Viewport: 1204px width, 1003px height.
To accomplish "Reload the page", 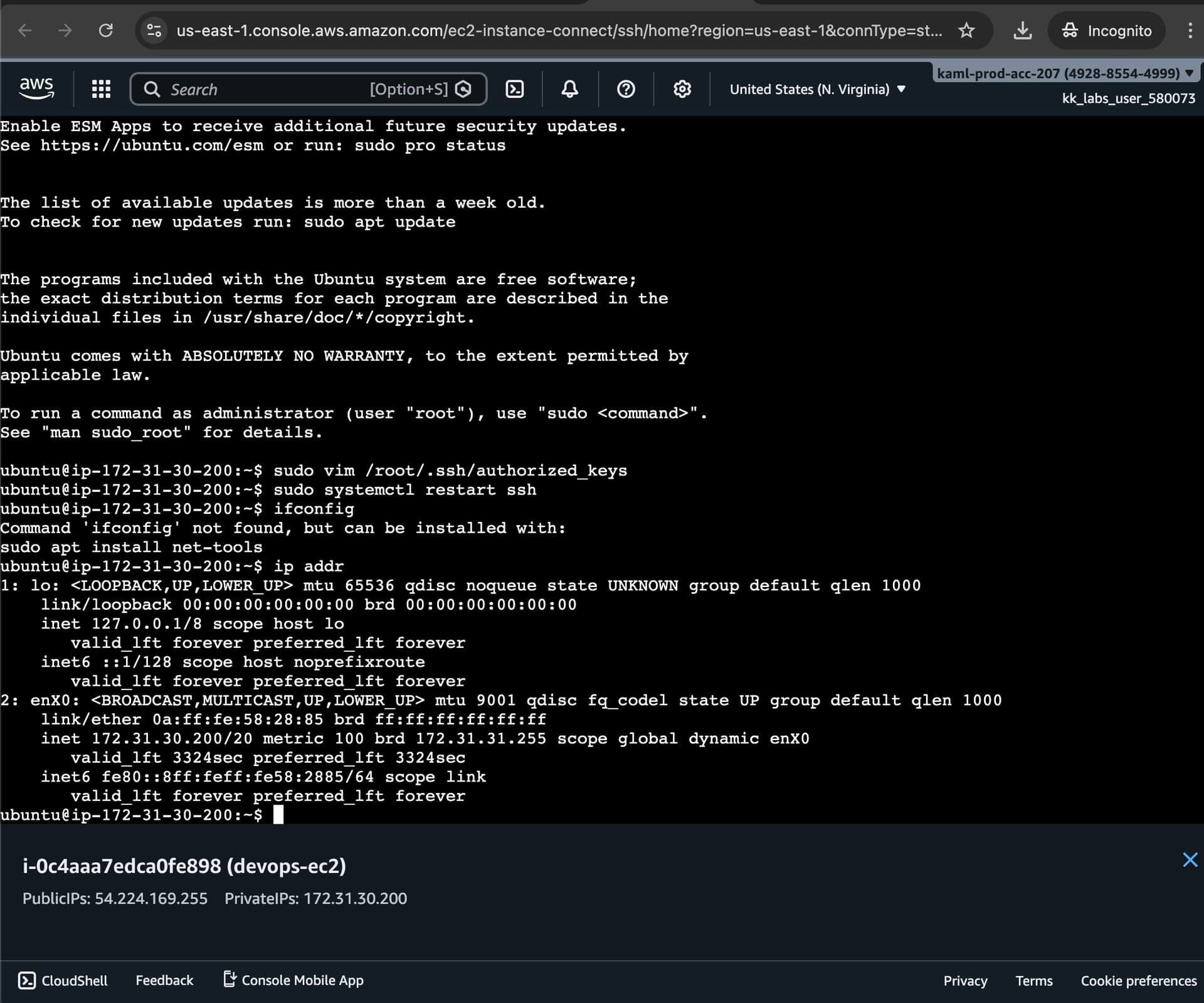I will 106,30.
